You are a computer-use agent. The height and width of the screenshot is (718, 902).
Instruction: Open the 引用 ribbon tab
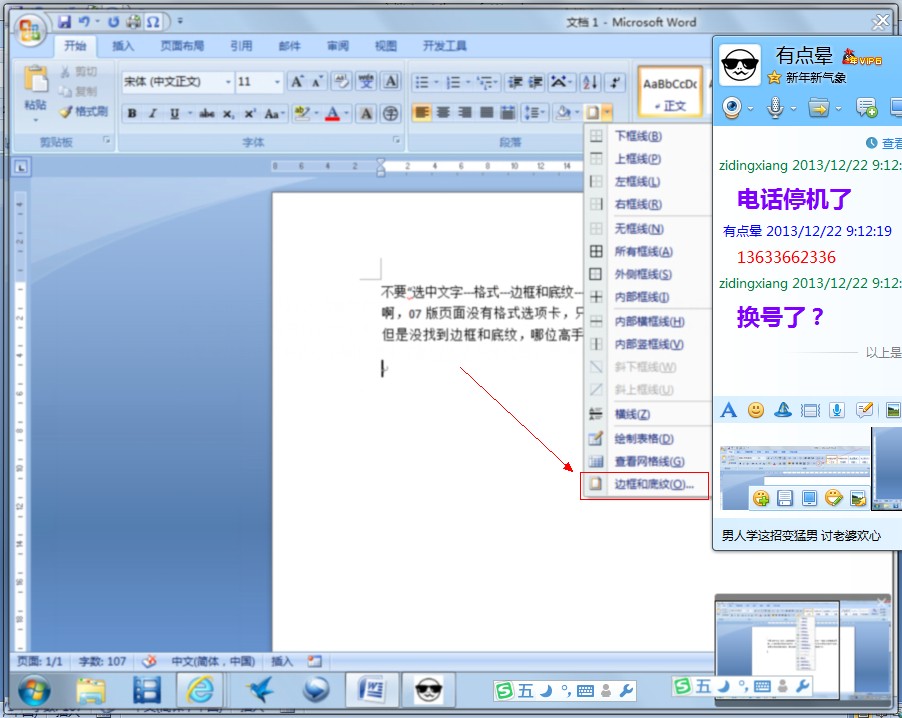pyautogui.click(x=241, y=46)
